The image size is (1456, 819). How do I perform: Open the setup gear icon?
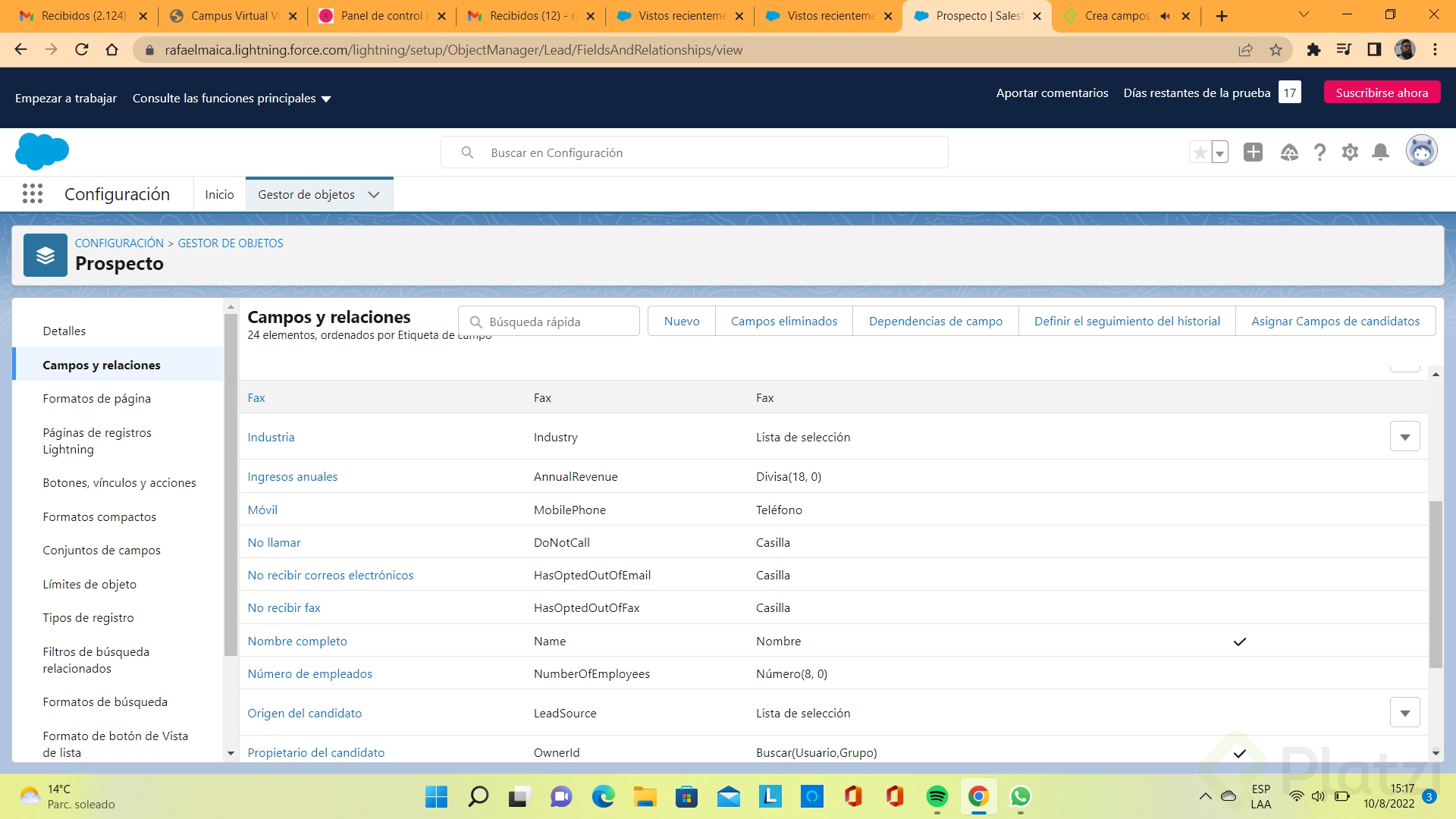pos(1350,152)
